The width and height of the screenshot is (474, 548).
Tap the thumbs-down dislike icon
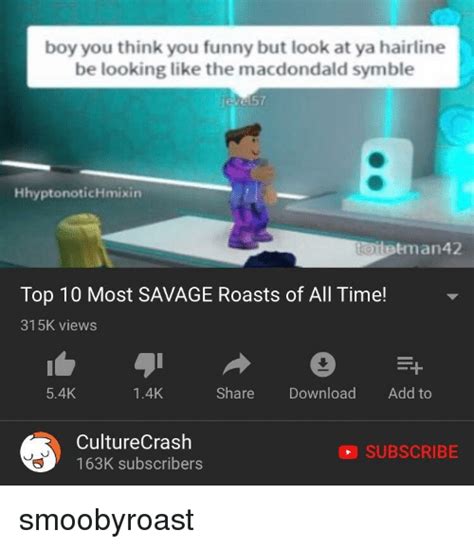(x=149, y=365)
